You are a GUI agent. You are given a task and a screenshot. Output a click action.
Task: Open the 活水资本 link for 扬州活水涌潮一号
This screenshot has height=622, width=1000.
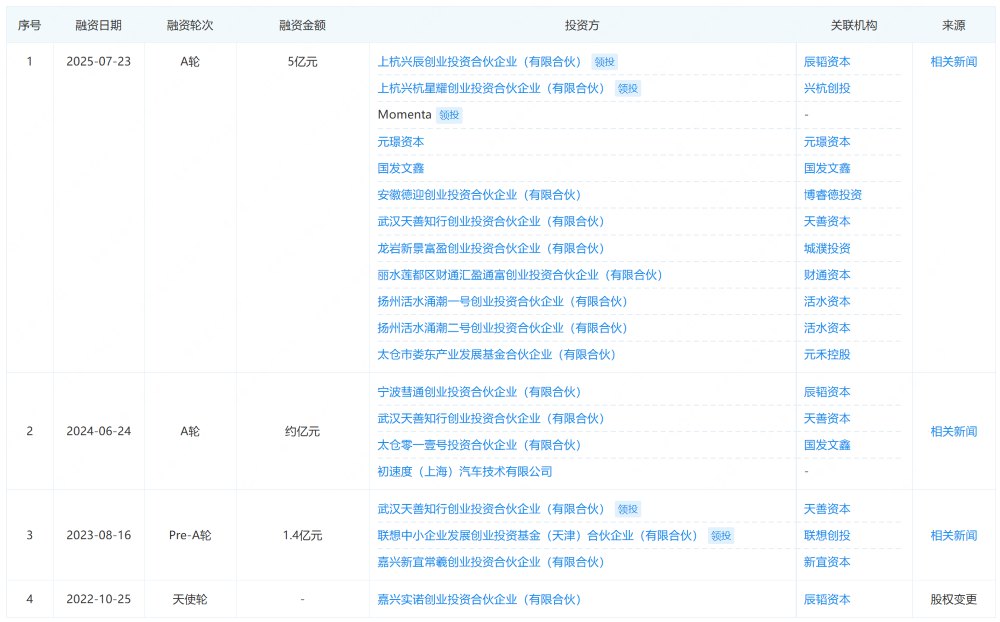tap(826, 300)
